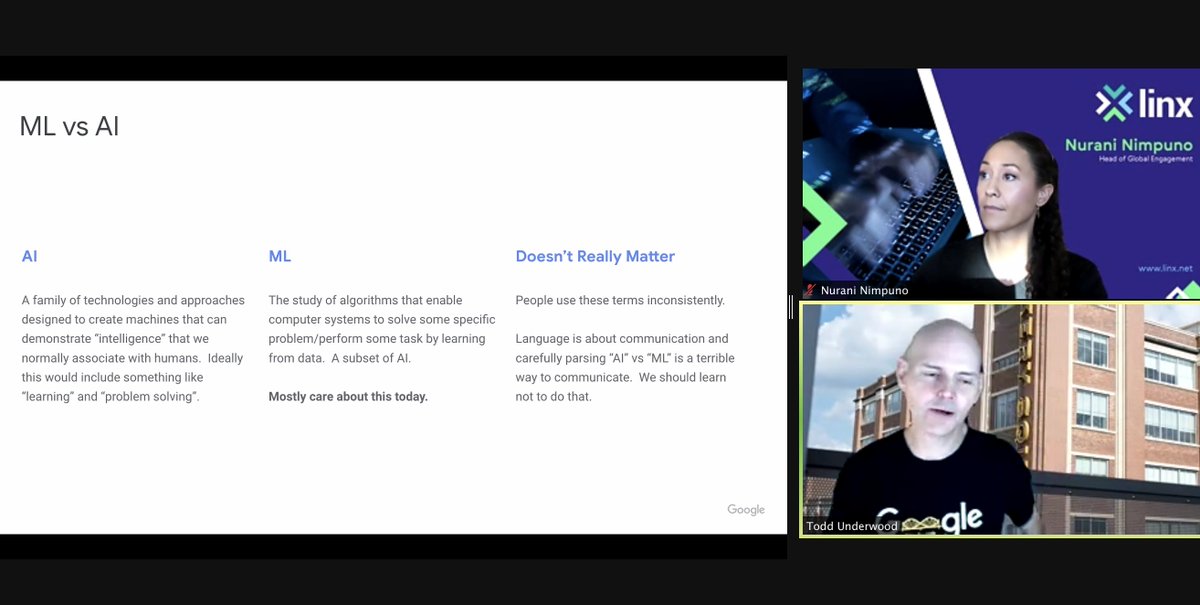
Task: Click the Google logo on the slide
Action: [746, 509]
